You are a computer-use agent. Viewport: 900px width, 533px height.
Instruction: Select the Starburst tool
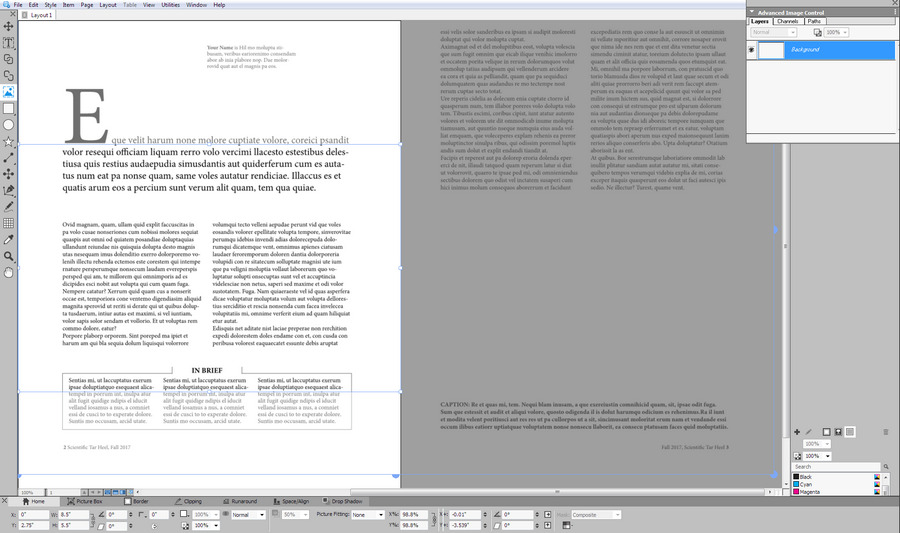click(9, 141)
